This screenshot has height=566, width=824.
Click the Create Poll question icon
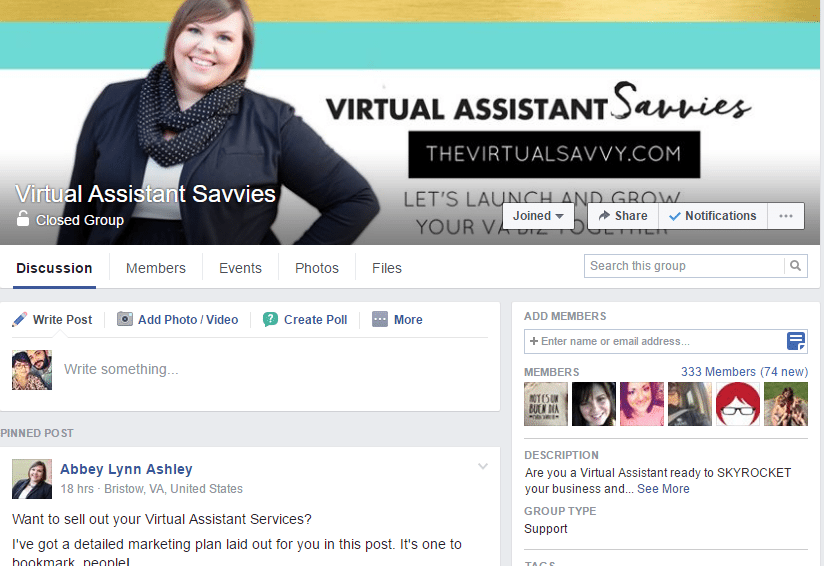(x=270, y=319)
